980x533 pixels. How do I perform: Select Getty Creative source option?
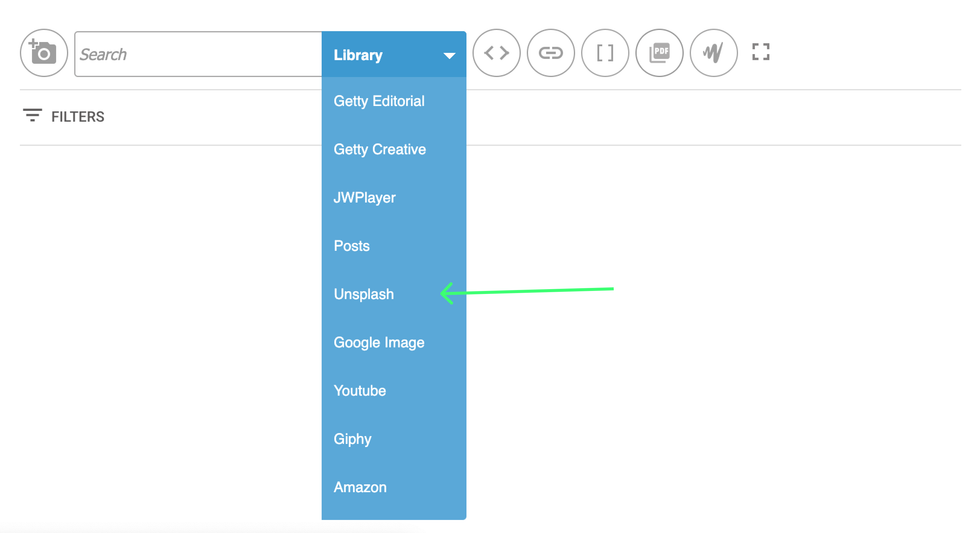380,149
